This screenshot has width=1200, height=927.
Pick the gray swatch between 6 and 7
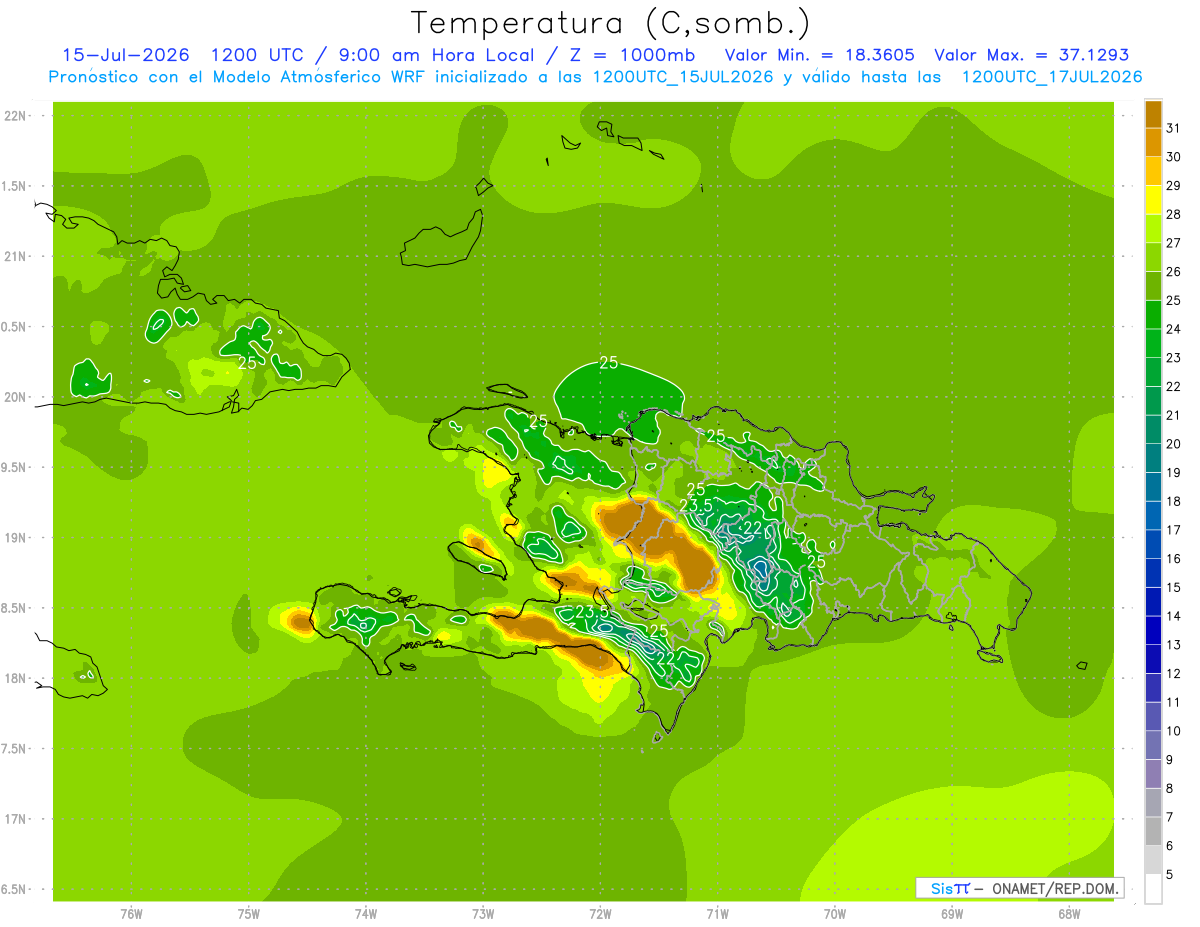1153,831
